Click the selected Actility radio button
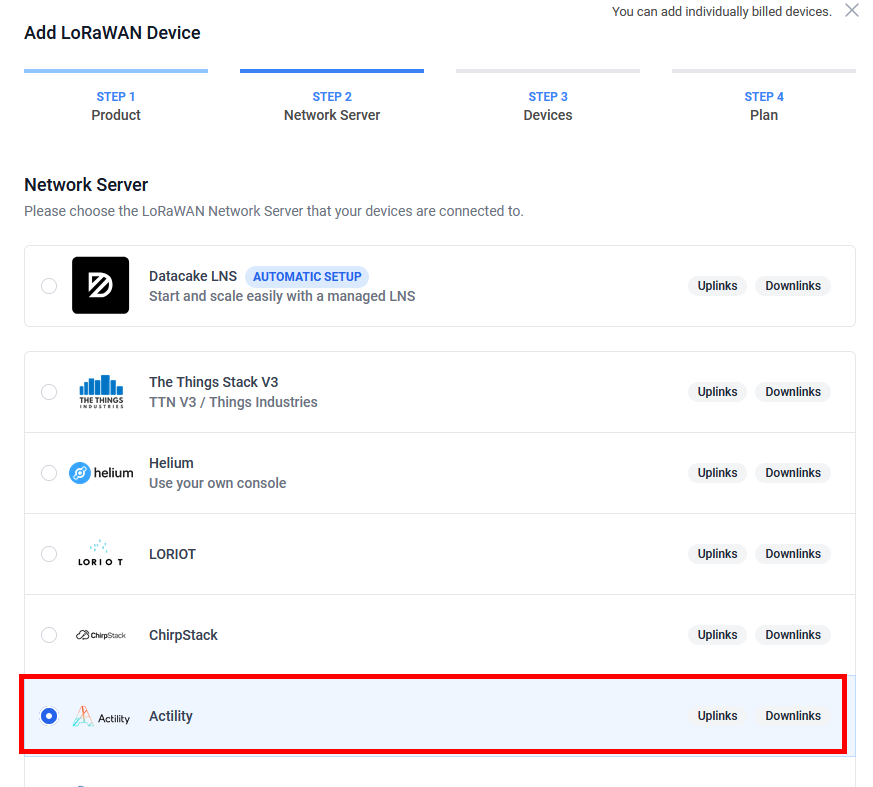This screenshot has width=873, height=787. click(49, 716)
